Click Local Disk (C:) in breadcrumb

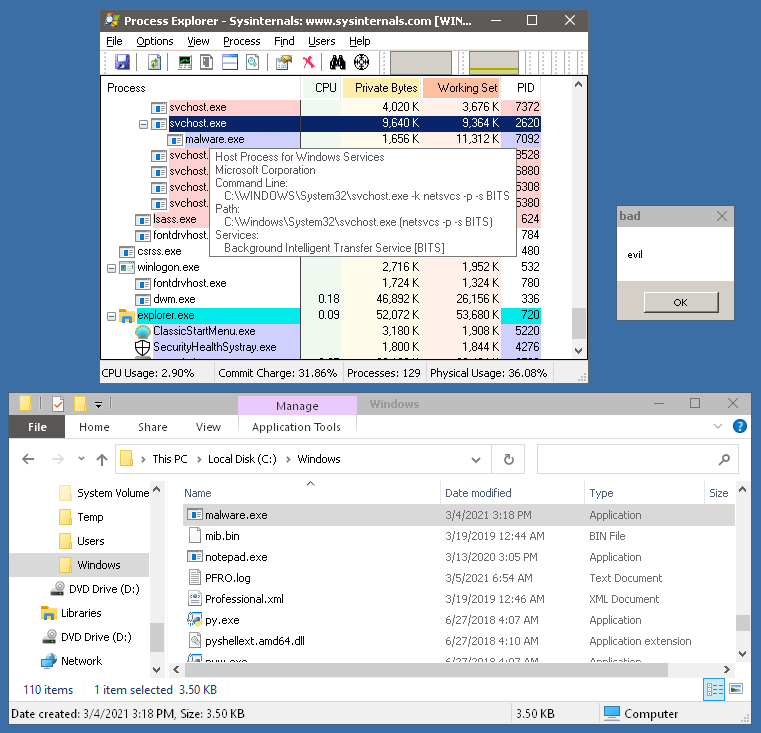pos(242,459)
